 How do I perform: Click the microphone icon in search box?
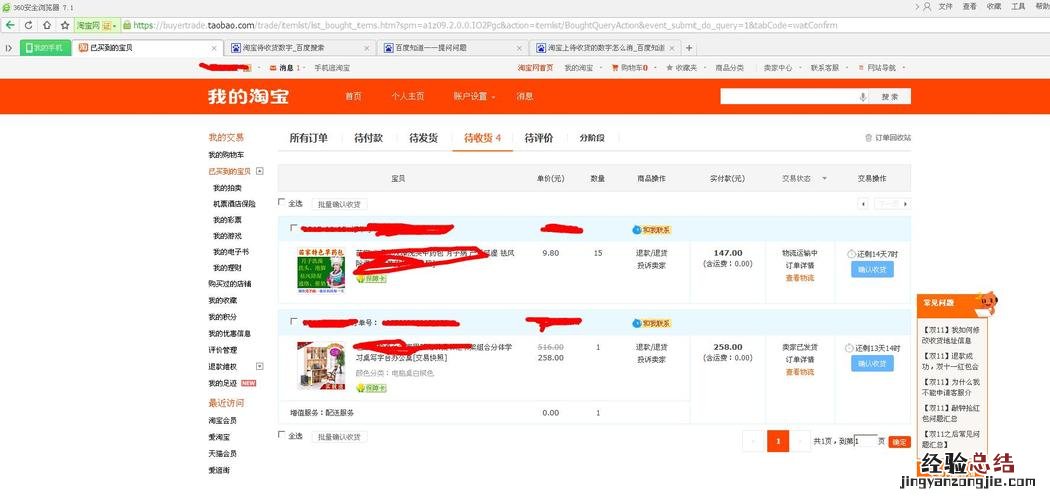863,97
